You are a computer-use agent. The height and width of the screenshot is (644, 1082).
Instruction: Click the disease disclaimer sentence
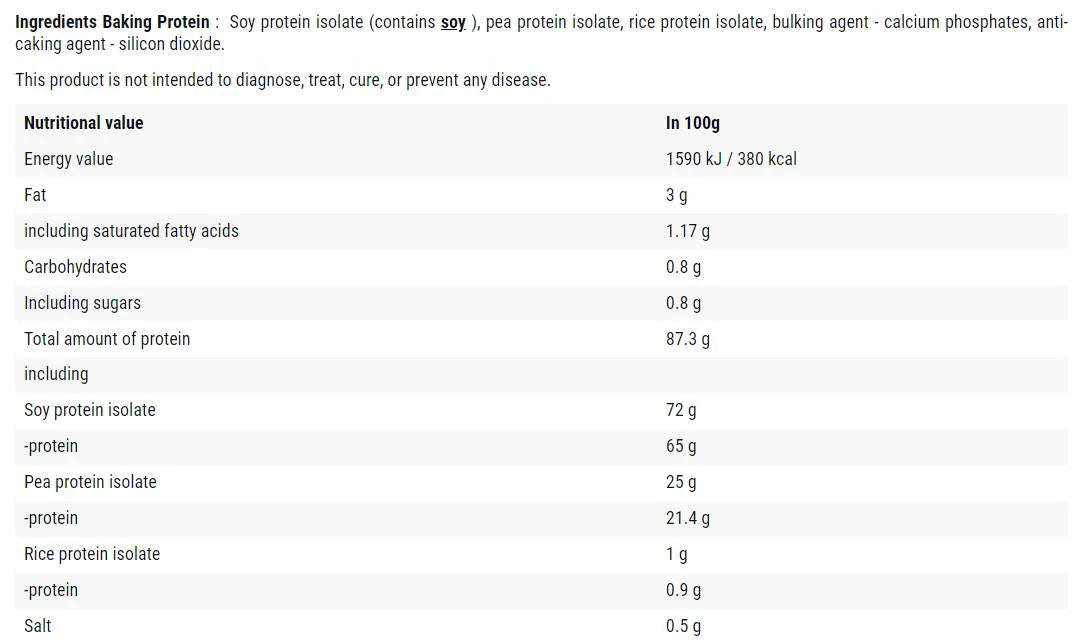click(x=283, y=80)
